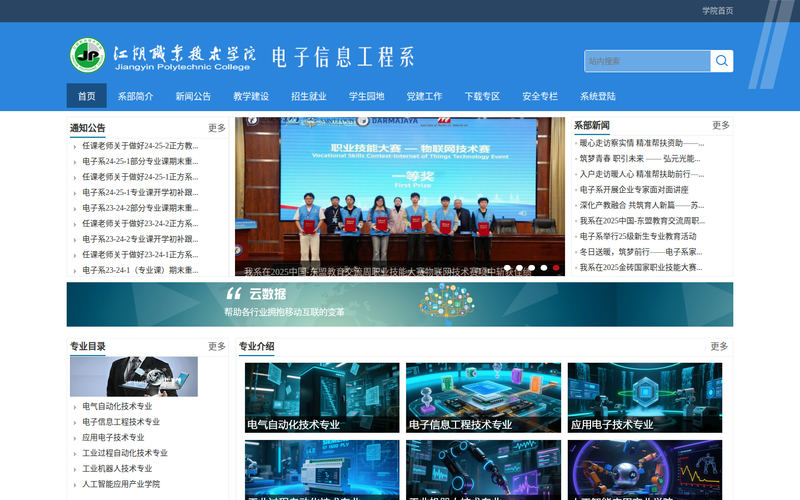This screenshot has height=500, width=800.
Task: Open notice 任课老师关于做好23-24-2正方系...
Action: tap(140, 223)
